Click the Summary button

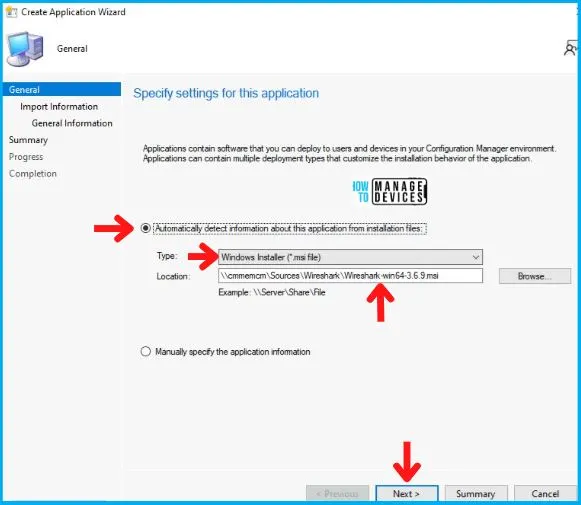click(475, 494)
